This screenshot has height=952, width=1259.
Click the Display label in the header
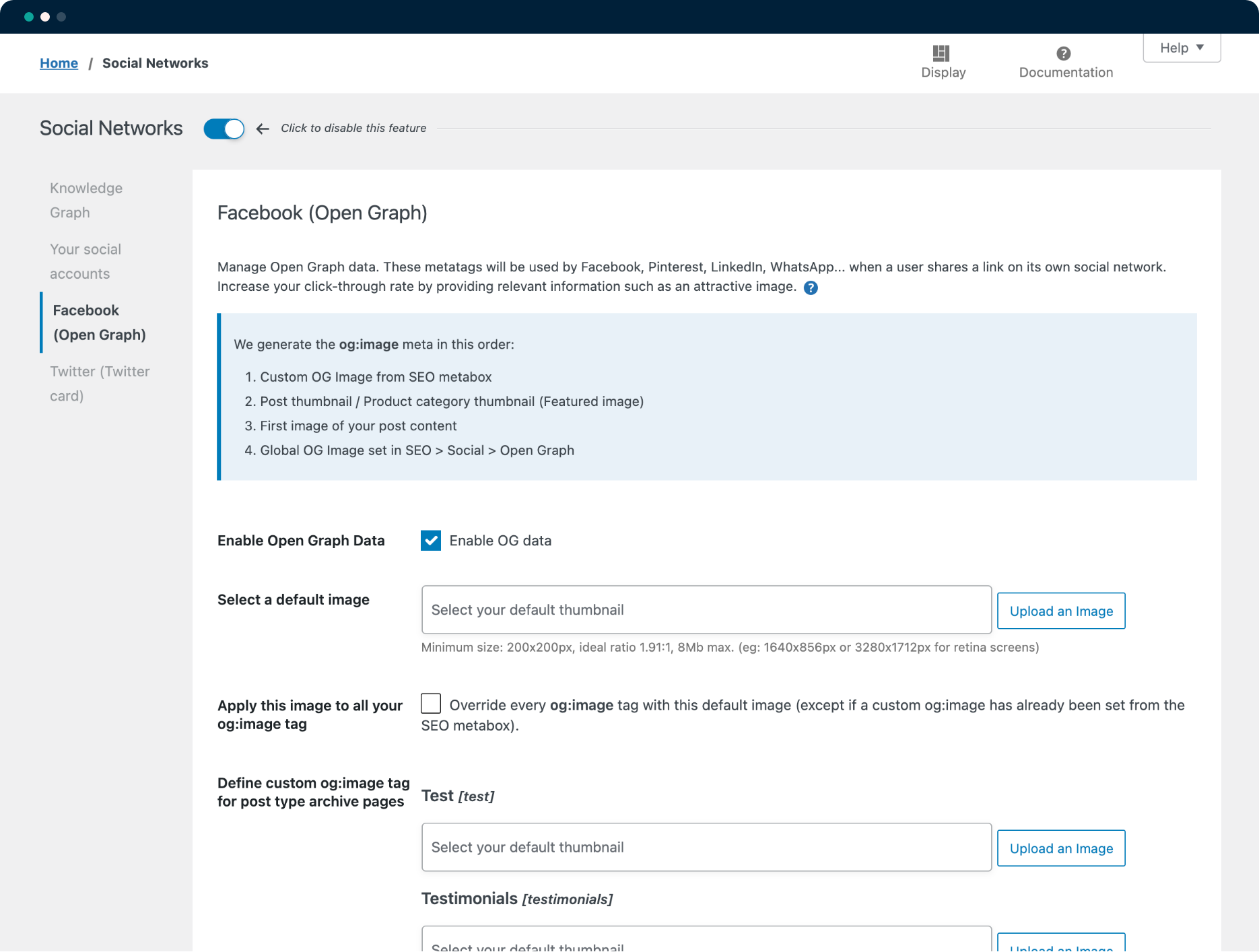point(943,73)
